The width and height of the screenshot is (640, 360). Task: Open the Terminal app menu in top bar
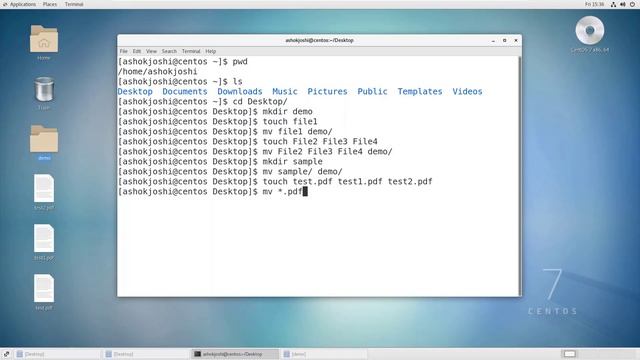click(74, 4)
